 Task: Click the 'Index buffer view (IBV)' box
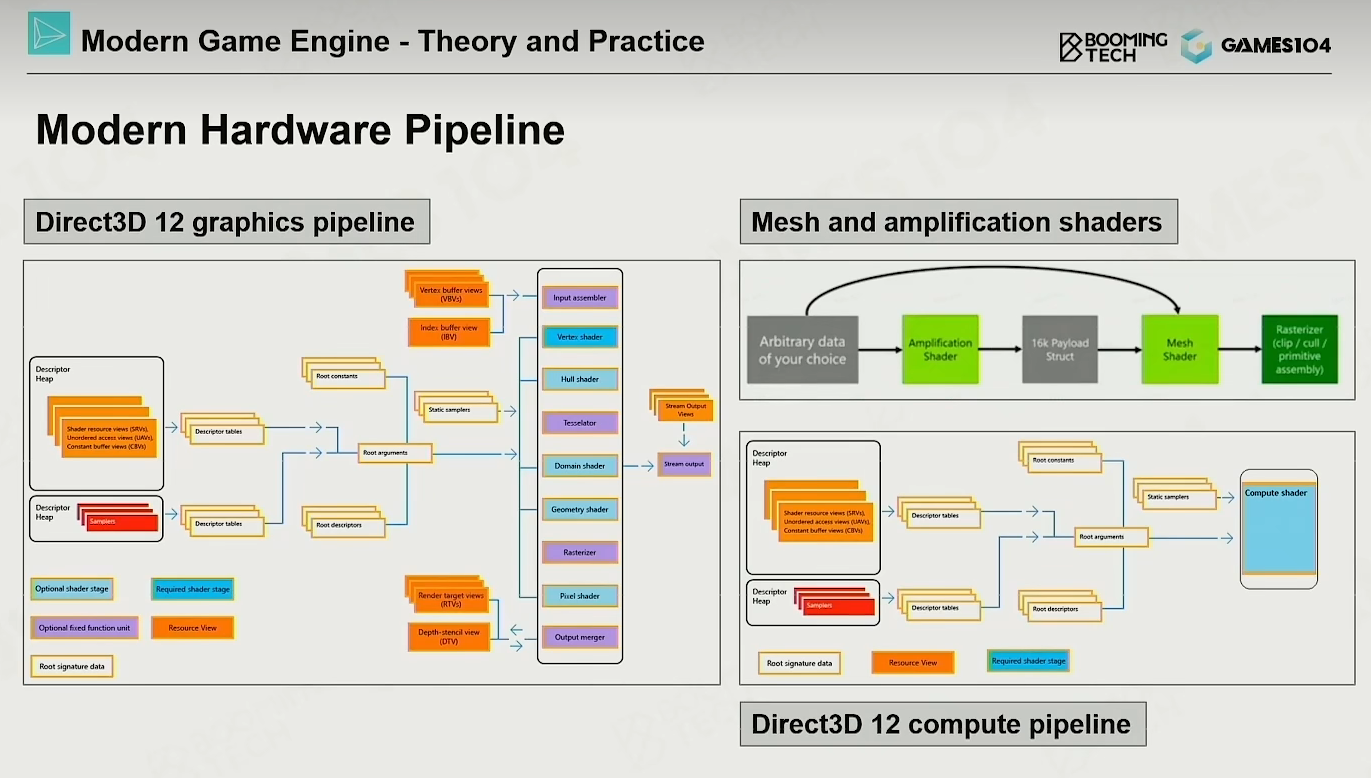[x=449, y=332]
